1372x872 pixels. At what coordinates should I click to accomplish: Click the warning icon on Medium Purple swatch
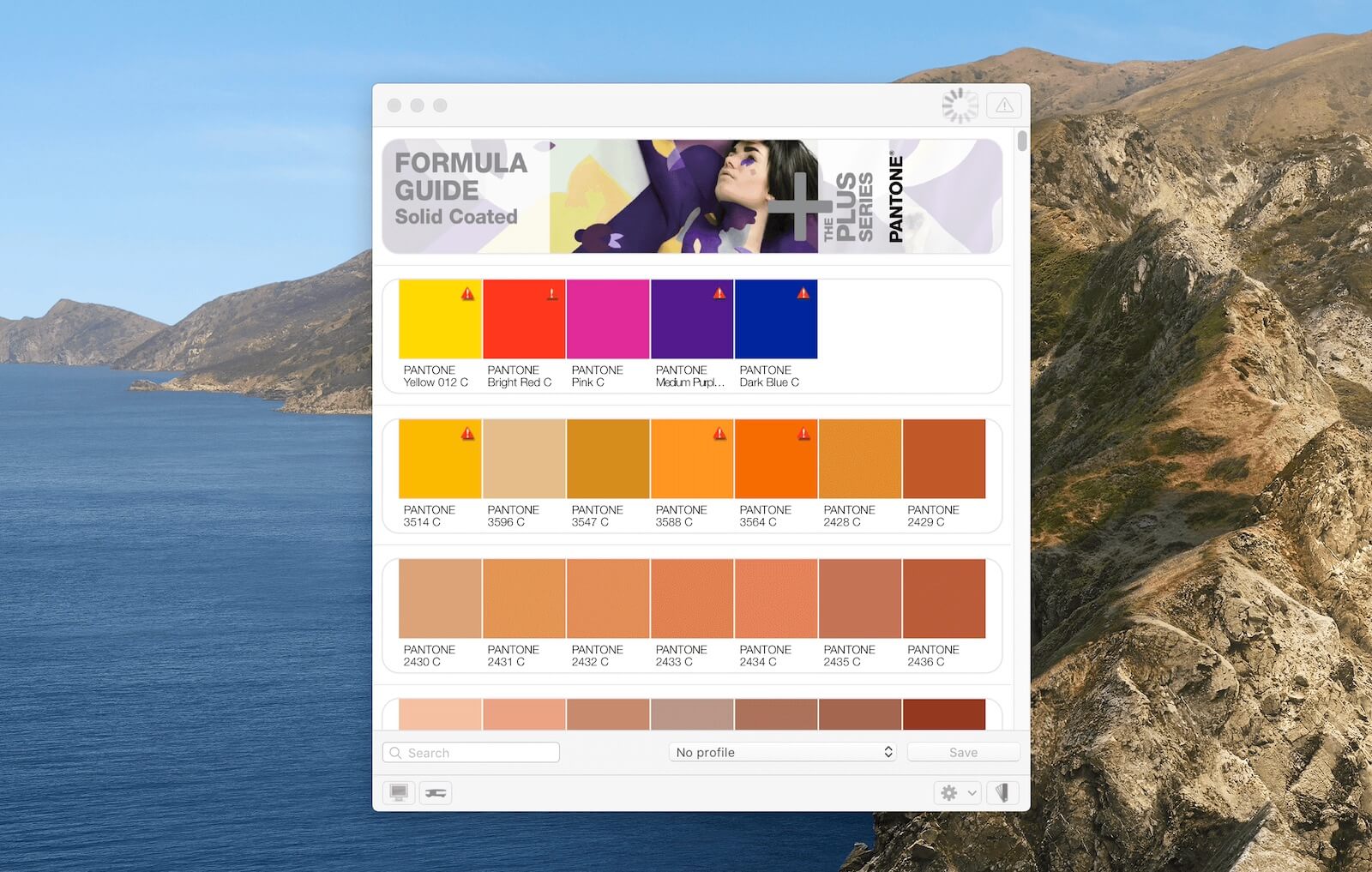click(x=719, y=293)
